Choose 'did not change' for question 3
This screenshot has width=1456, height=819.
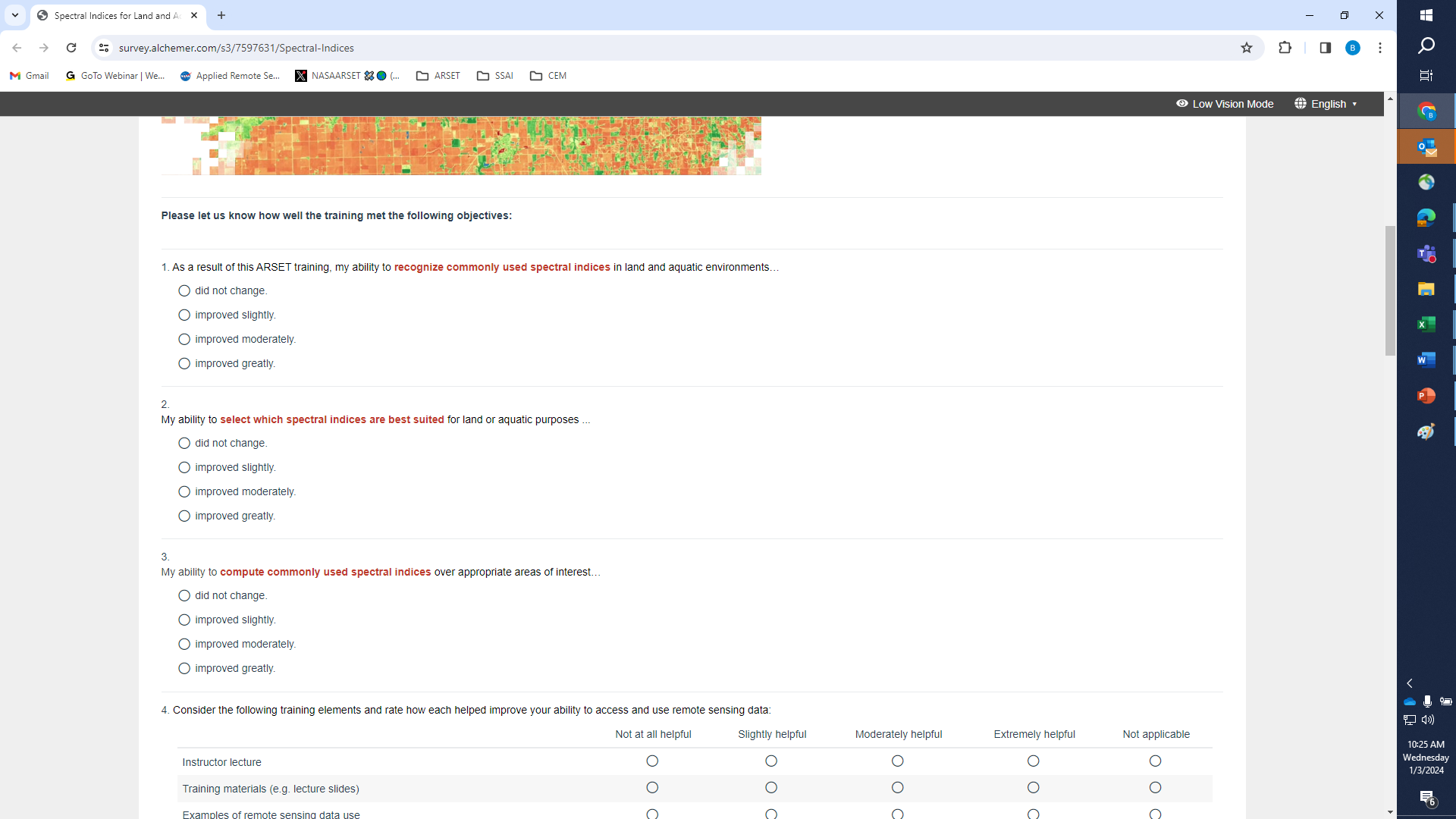184,596
